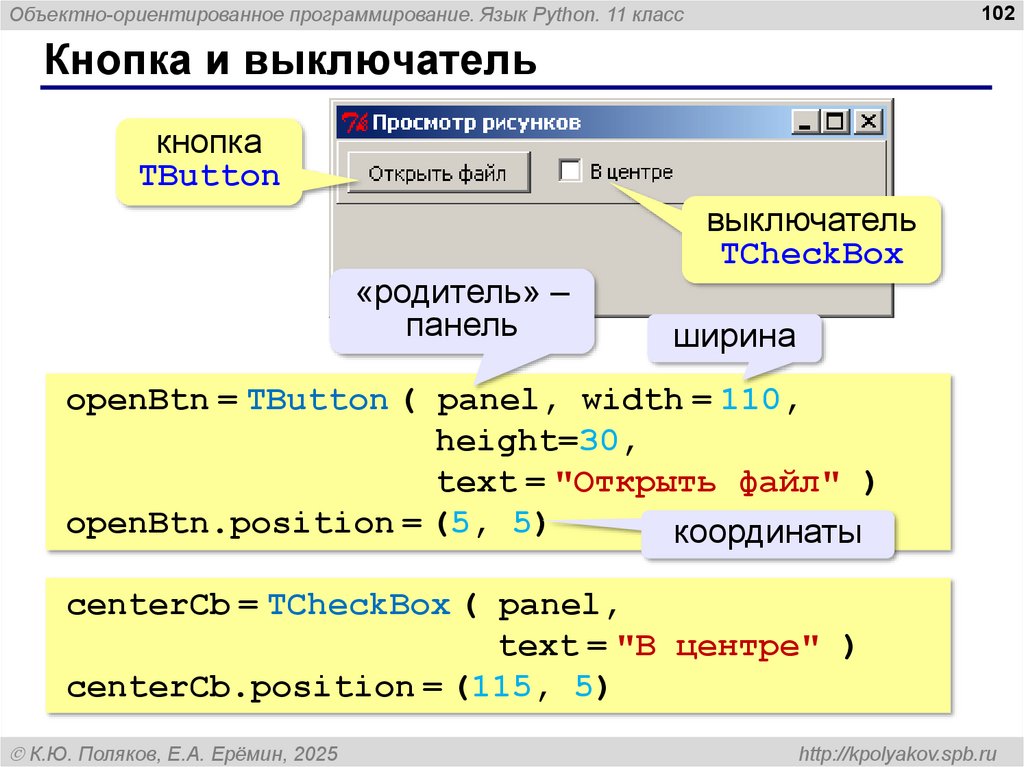Click the Tk feather icon in title bar
Image resolution: width=1024 pixels, height=767 pixels.
[x=354, y=122]
